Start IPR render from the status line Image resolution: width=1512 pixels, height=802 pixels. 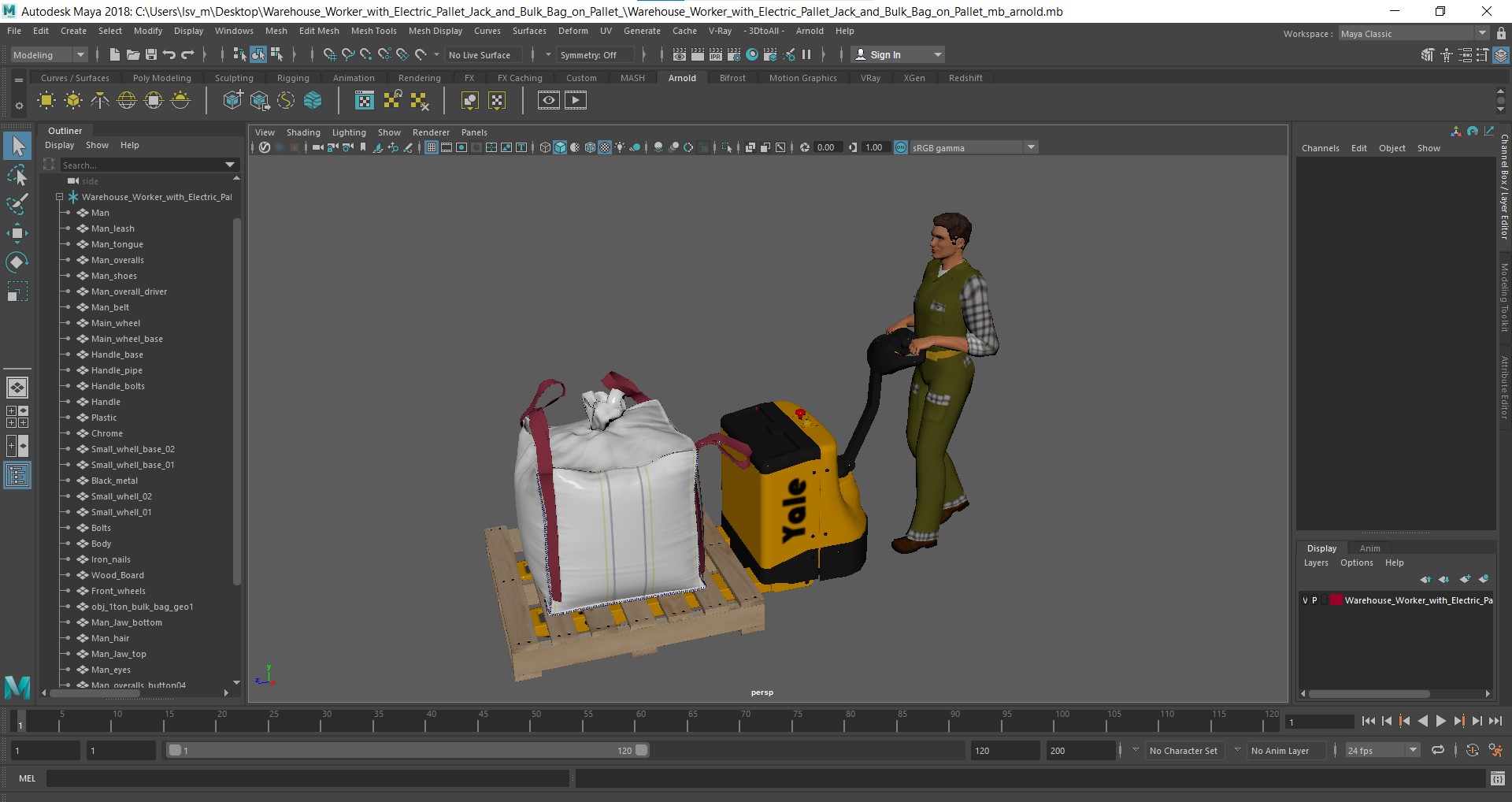[x=716, y=54]
